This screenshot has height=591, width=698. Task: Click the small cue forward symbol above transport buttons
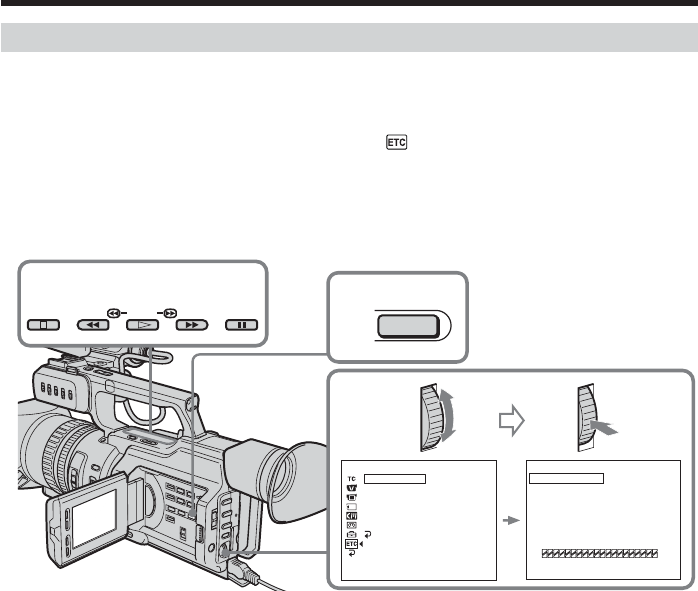pos(170,313)
